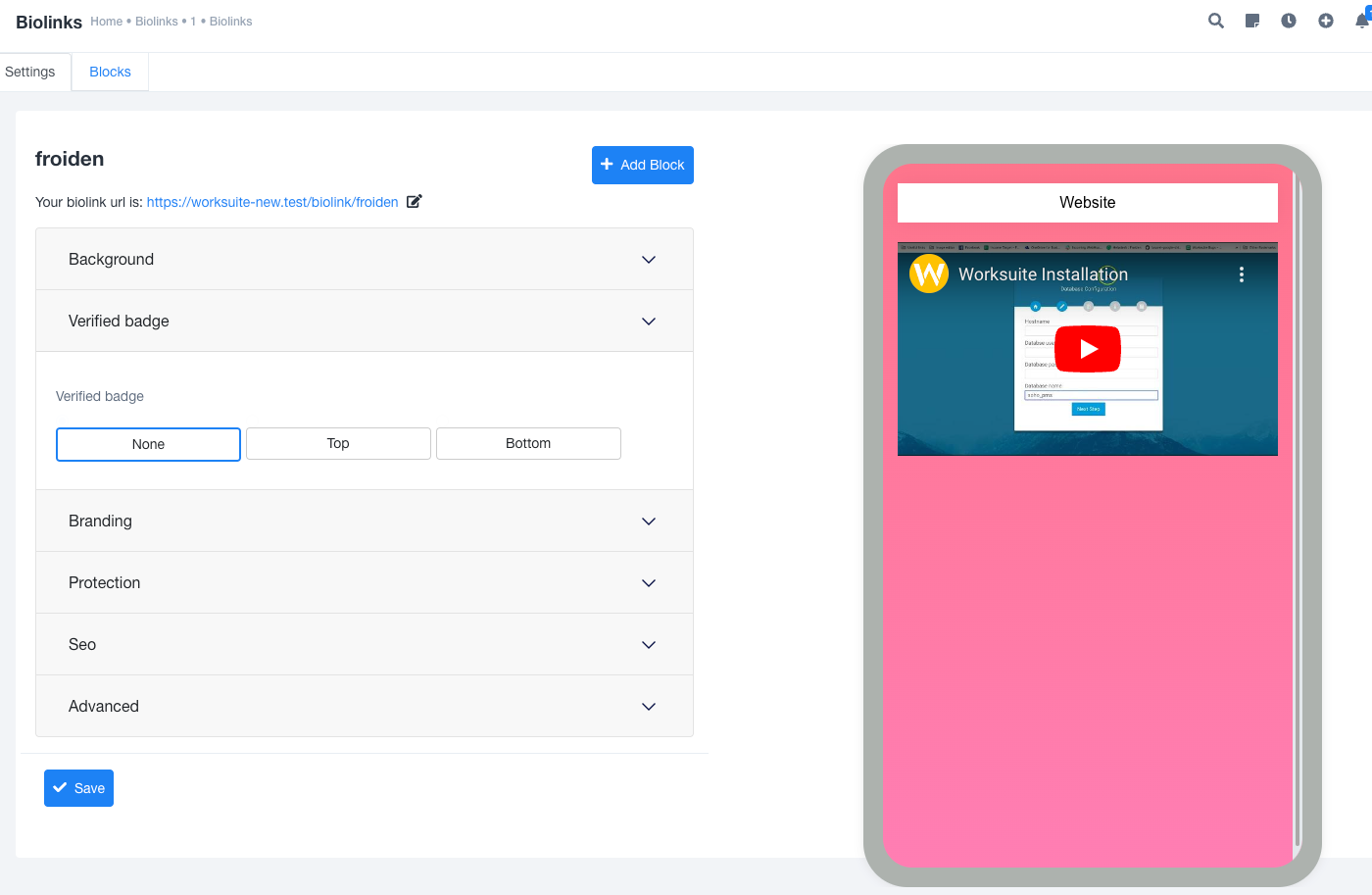Select None for verified badge
The height and width of the screenshot is (895, 1372).
click(148, 444)
